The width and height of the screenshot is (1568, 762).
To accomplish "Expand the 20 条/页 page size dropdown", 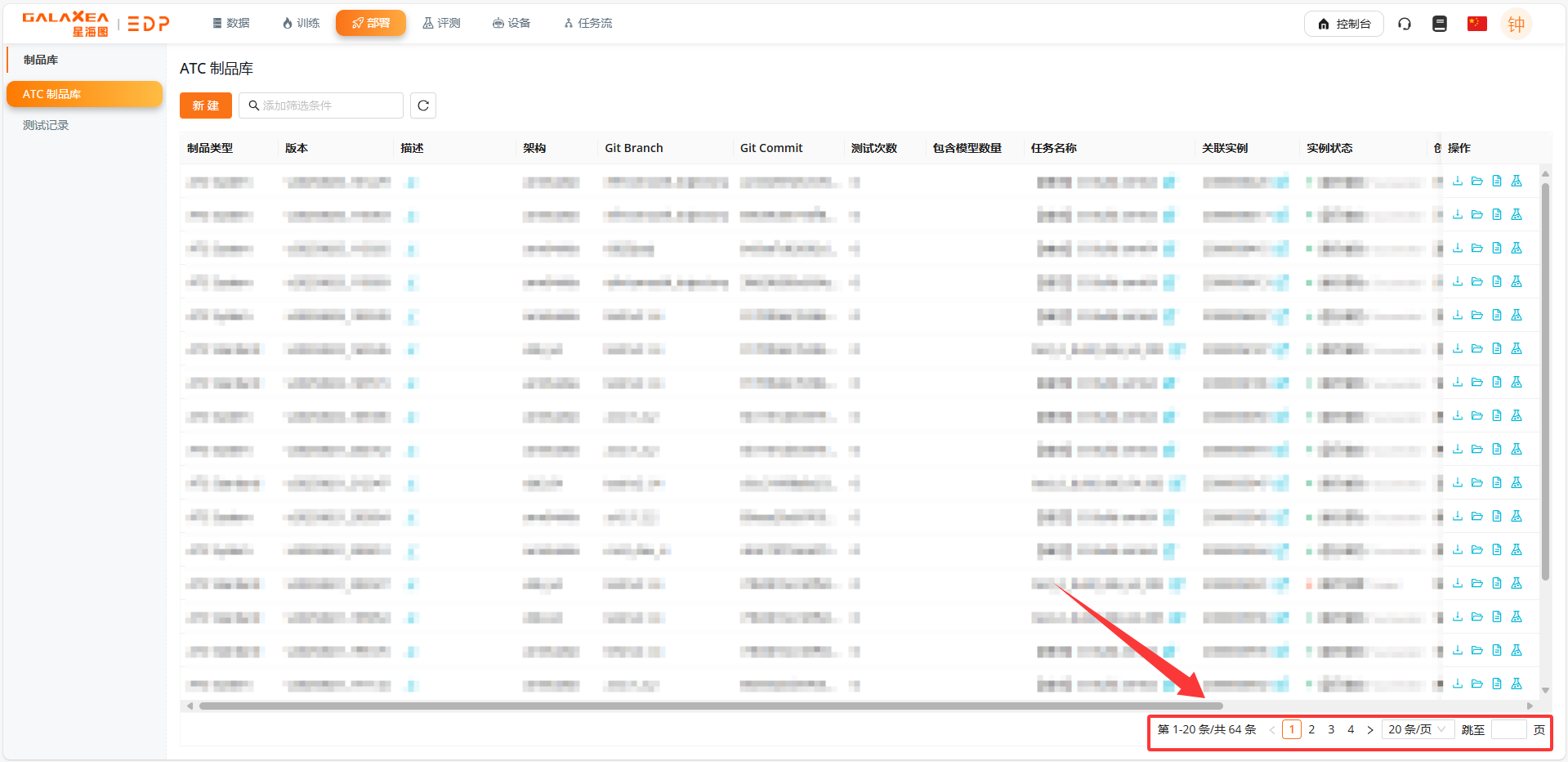I will click(x=1417, y=729).
